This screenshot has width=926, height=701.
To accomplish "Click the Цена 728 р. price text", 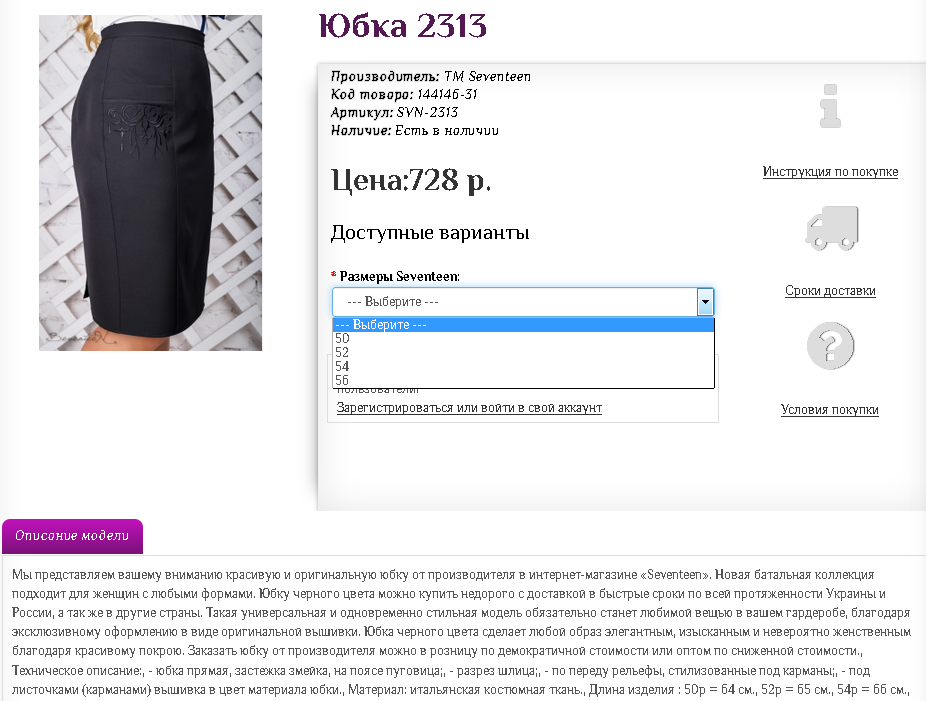I will tap(411, 180).
